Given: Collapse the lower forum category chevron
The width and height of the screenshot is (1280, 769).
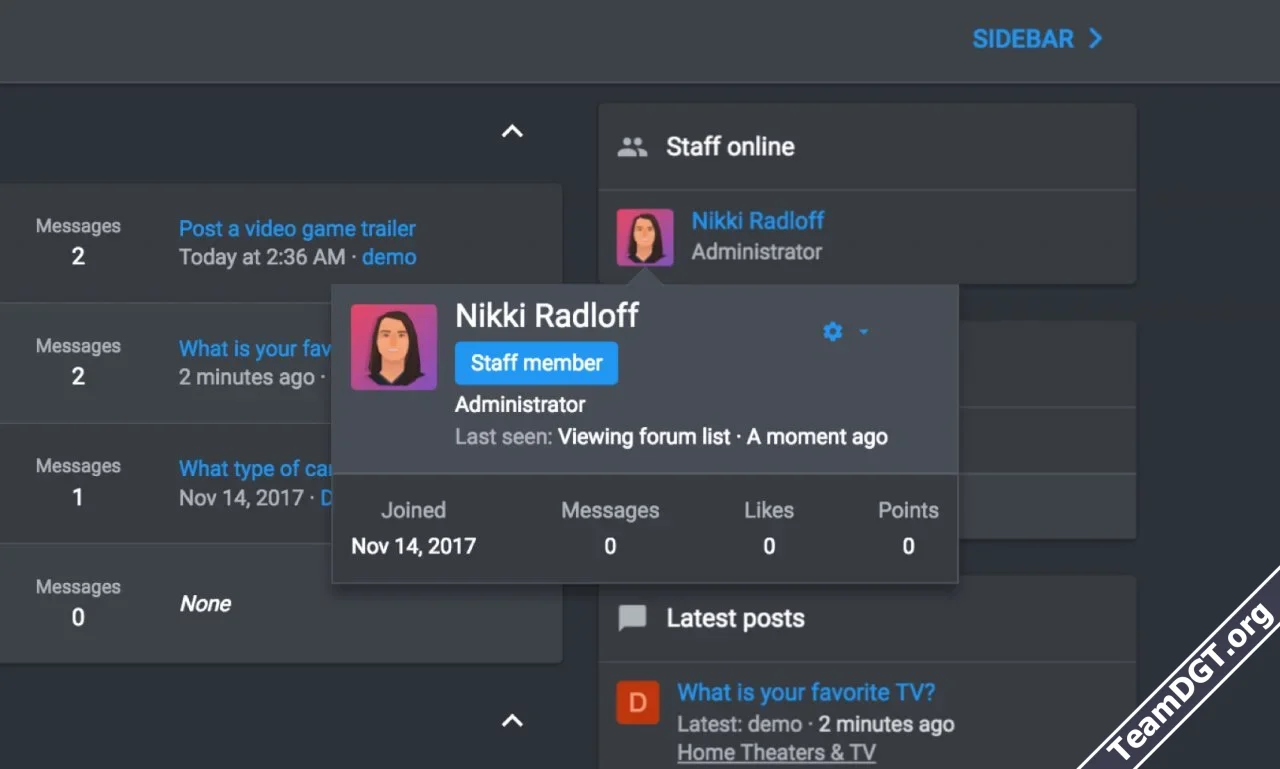Looking at the screenshot, I should pos(512,720).
